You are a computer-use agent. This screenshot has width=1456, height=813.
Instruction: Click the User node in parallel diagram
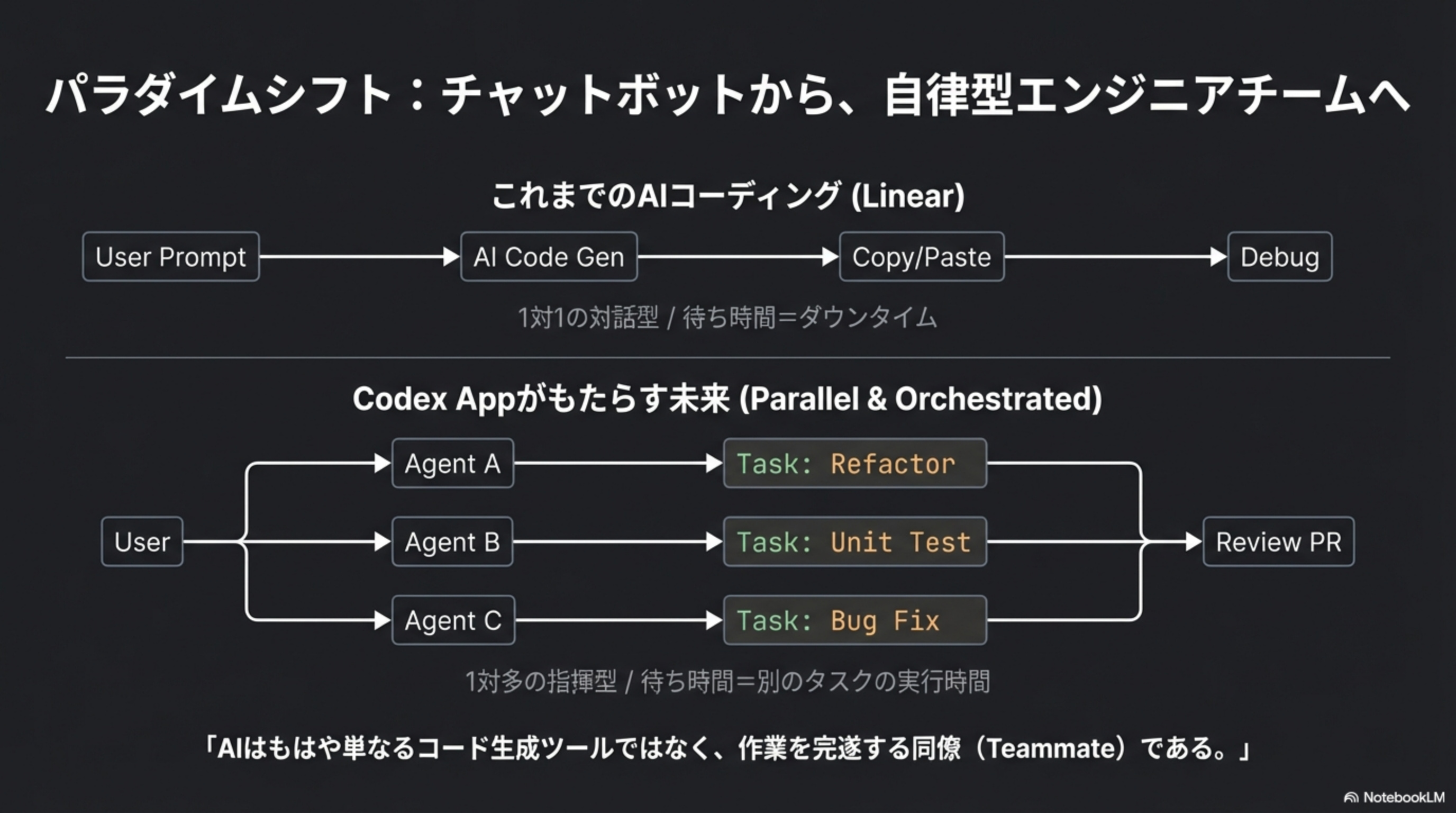click(142, 541)
